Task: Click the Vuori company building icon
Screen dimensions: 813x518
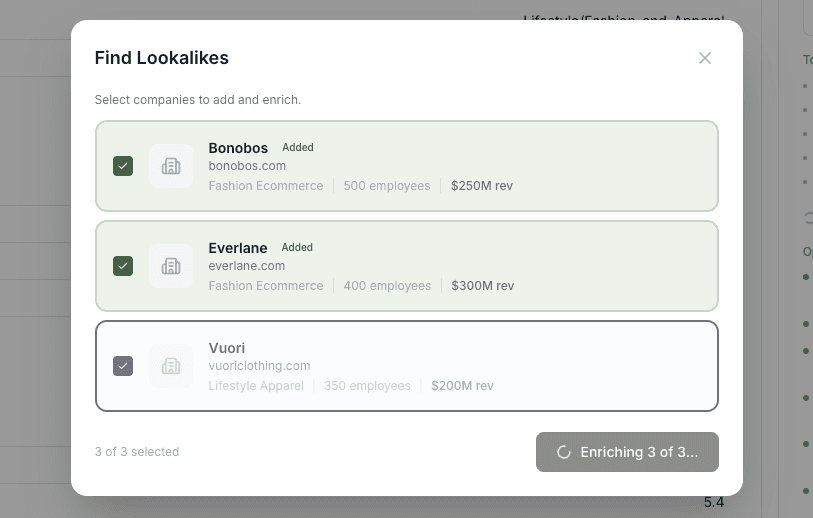Action: click(x=171, y=366)
